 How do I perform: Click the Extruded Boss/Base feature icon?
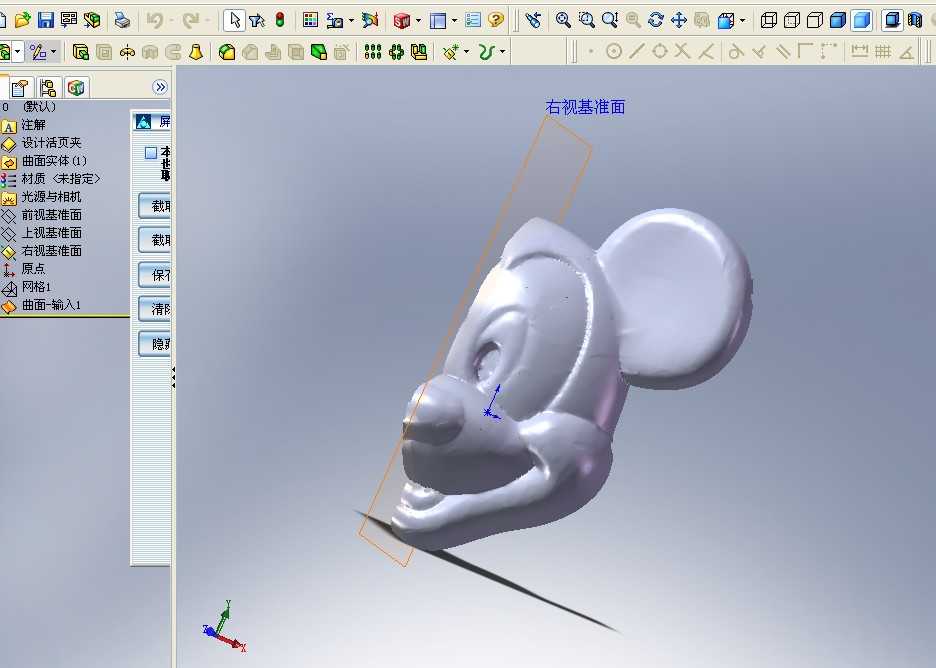click(x=81, y=52)
